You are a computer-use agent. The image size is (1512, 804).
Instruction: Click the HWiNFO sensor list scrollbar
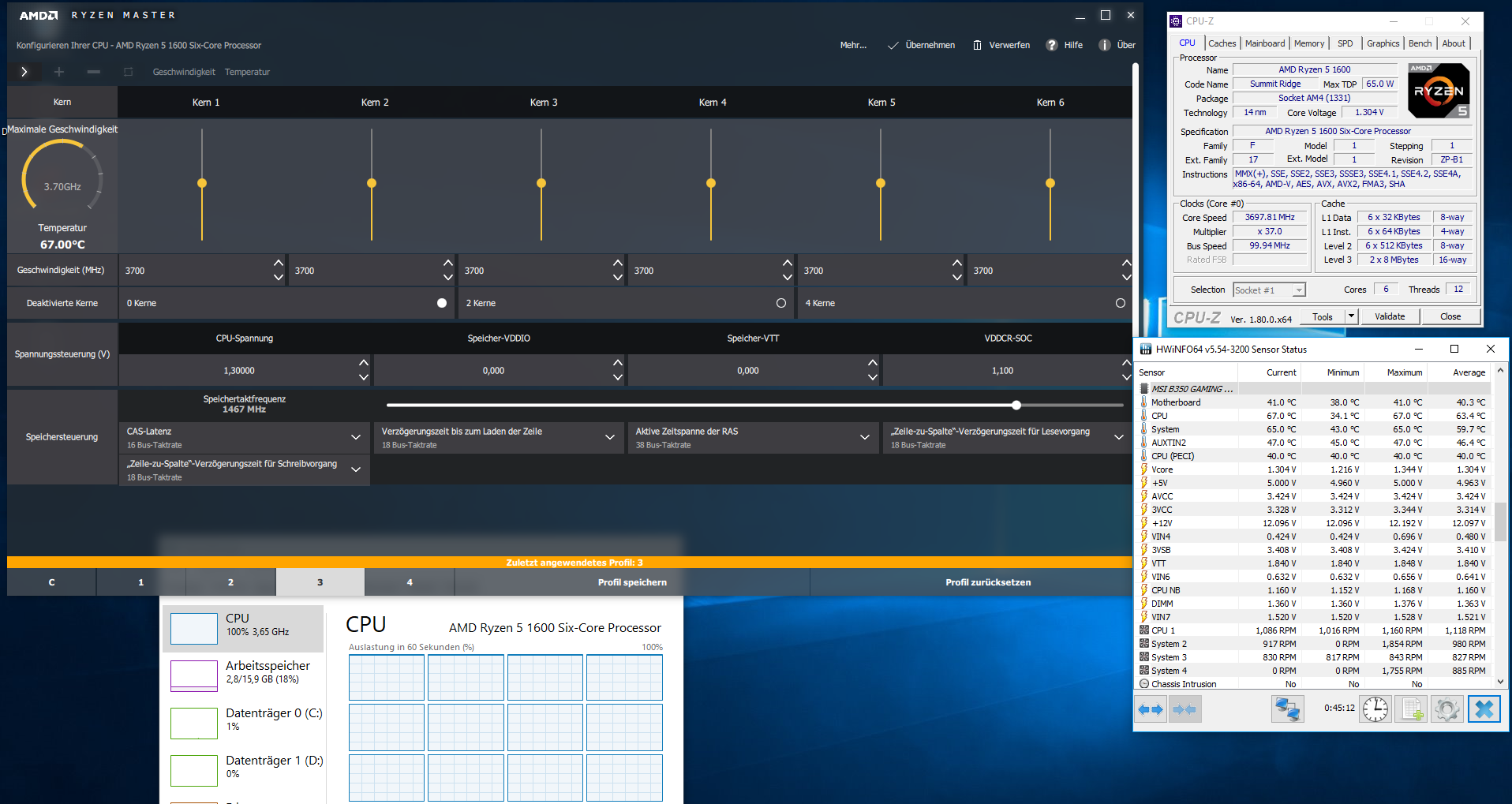pyautogui.click(x=1500, y=523)
